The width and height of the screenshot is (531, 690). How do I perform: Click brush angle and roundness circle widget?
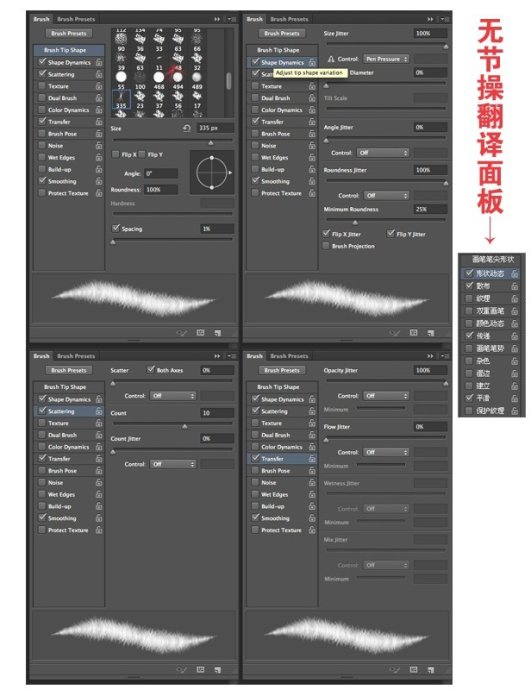212,172
